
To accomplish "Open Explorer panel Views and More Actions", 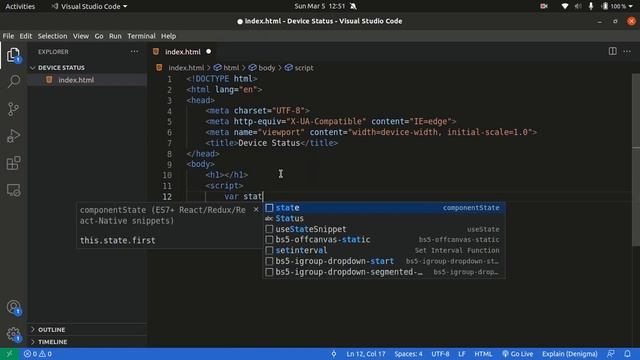I will 134,52.
